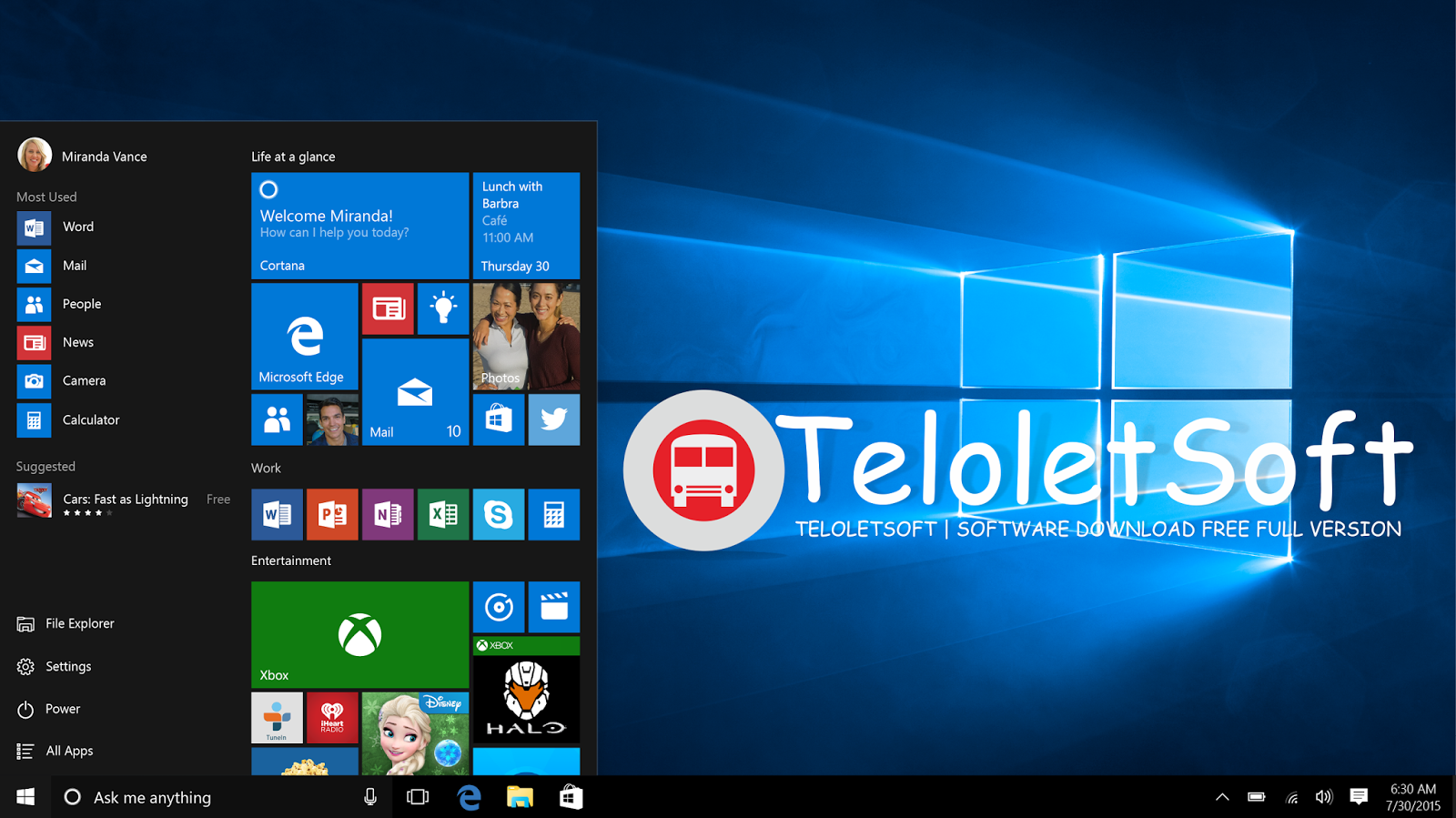Show the All Apps list
The width and height of the screenshot is (1456, 818).
[x=55, y=751]
